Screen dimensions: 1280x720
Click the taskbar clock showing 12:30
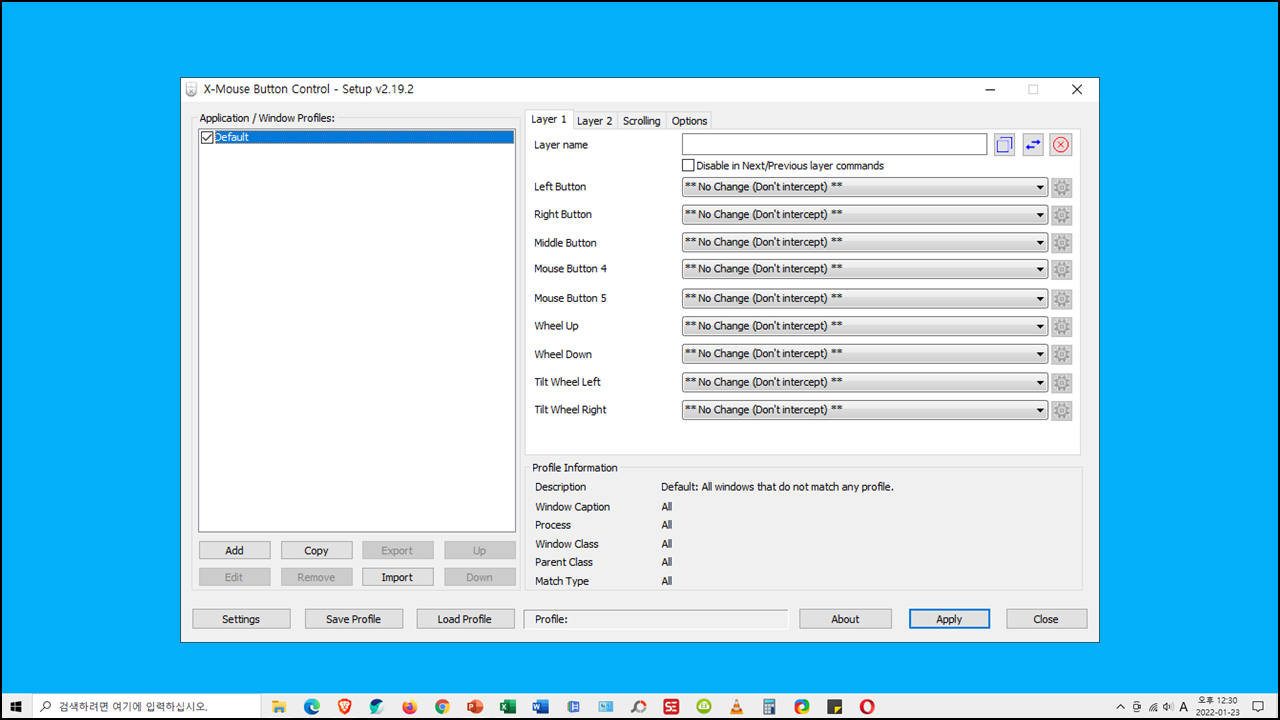[x=1218, y=706]
